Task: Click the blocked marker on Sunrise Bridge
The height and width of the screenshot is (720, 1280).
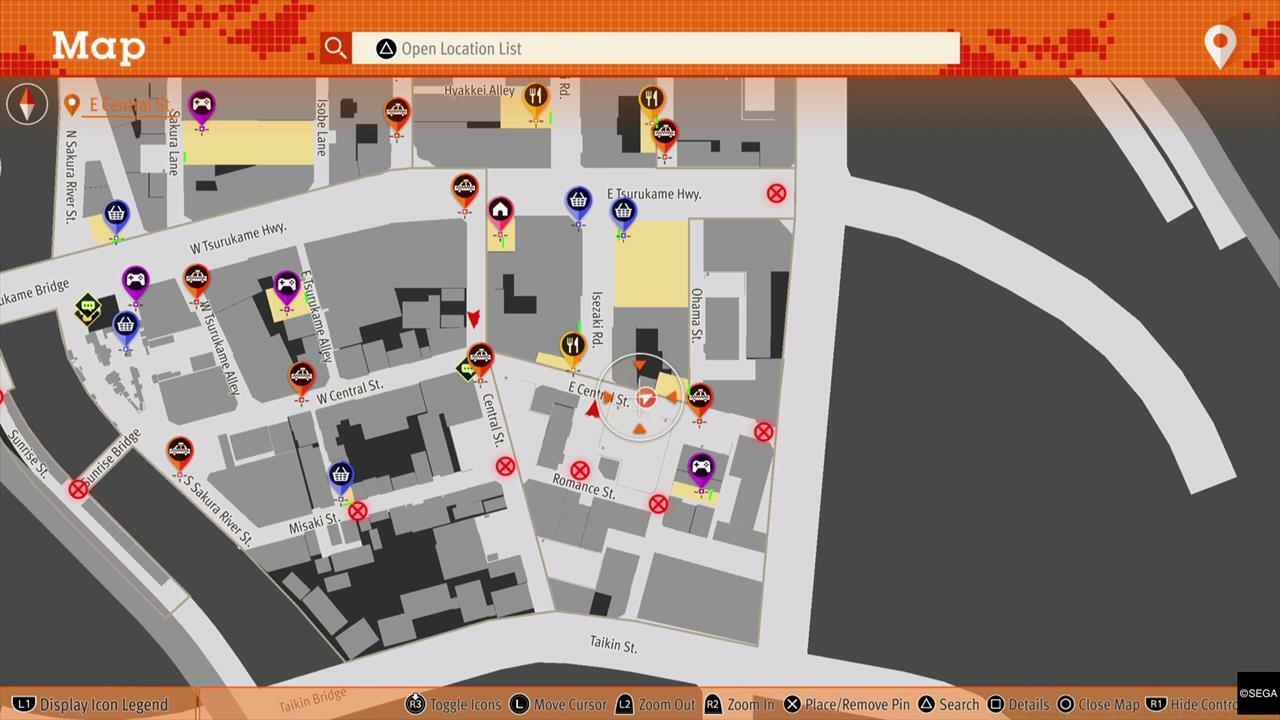Action: point(78,489)
